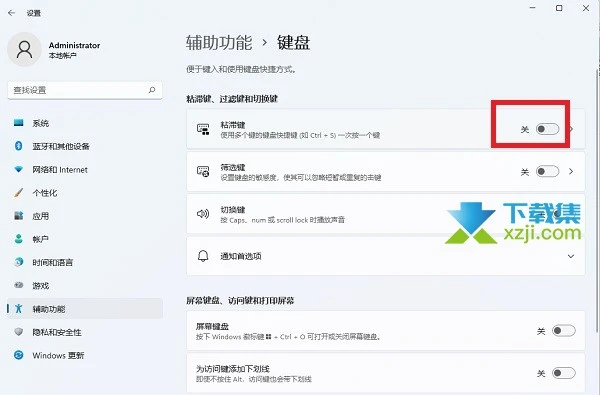Screen dimensions: 600x395
Task: Click the Administrator profile avatar
Action: click(x=24, y=50)
